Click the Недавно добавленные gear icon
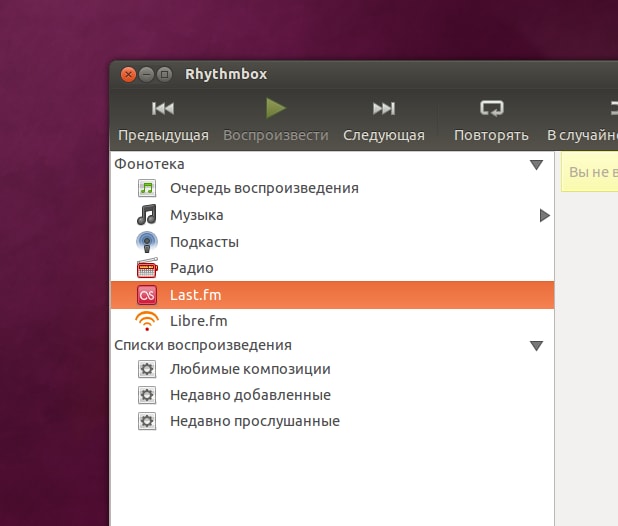This screenshot has width=618, height=526. 147,395
